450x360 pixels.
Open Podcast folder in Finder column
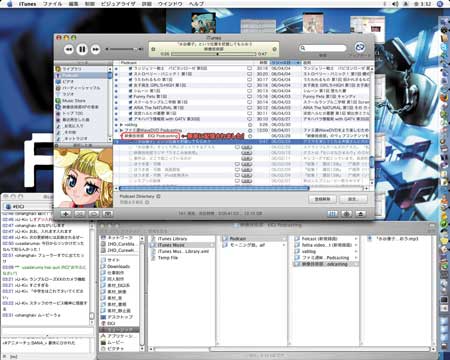(x=253, y=239)
